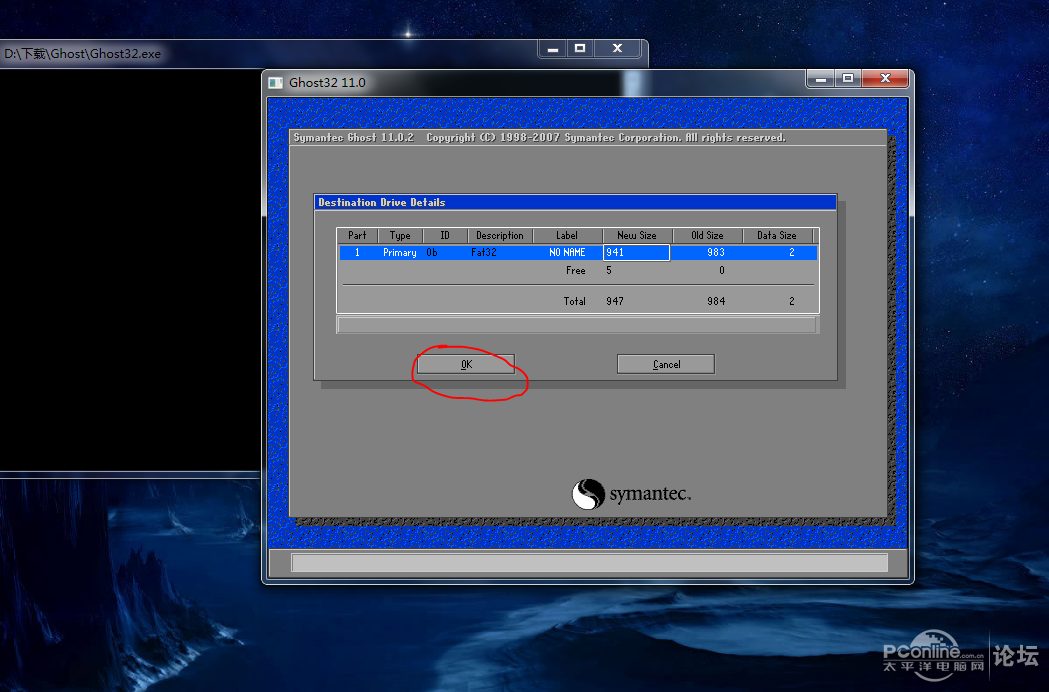Click the Ghost32 11.0 window title icon

276,83
